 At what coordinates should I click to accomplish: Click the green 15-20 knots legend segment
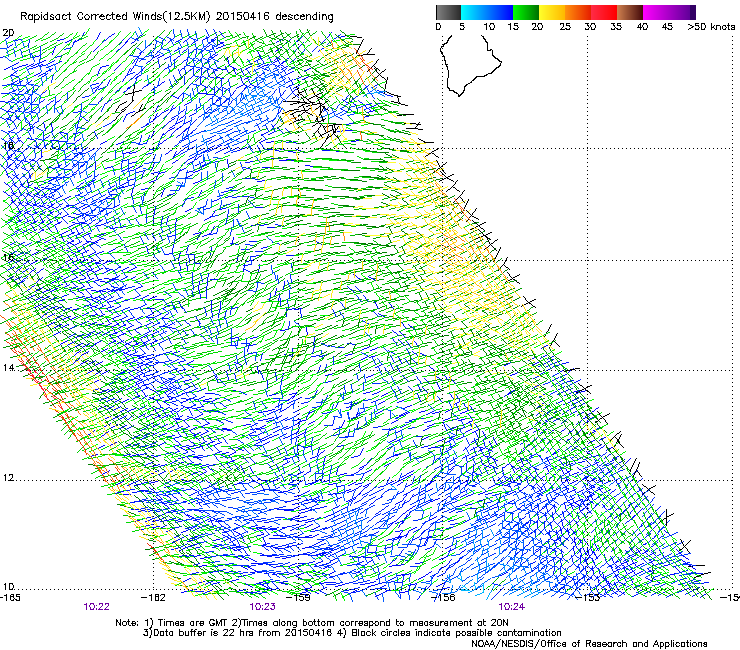pyautogui.click(x=526, y=12)
